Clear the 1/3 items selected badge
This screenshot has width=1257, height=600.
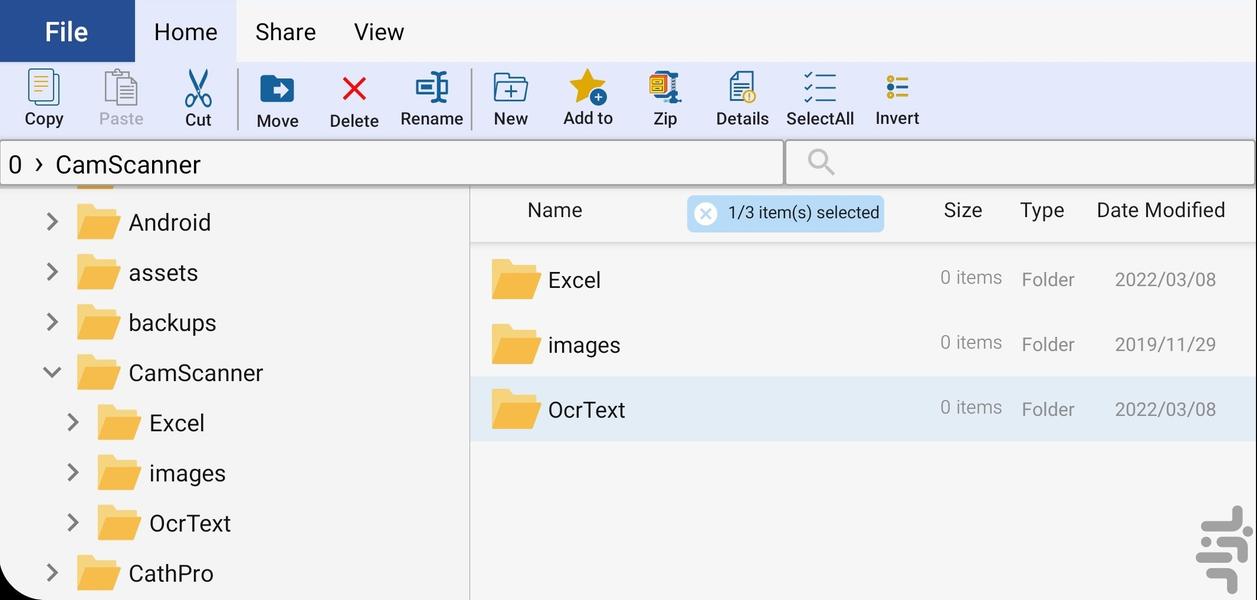706,213
